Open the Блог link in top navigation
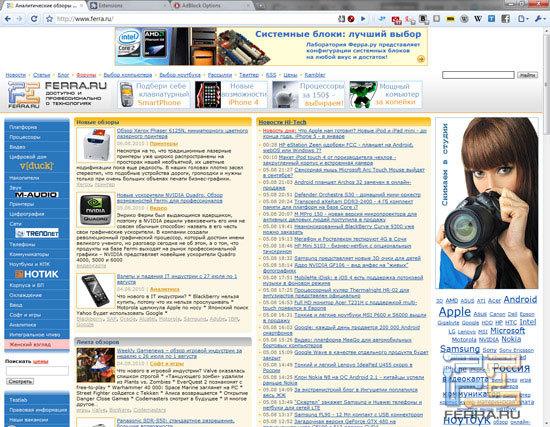The width and height of the screenshot is (550, 427). [x=63, y=75]
